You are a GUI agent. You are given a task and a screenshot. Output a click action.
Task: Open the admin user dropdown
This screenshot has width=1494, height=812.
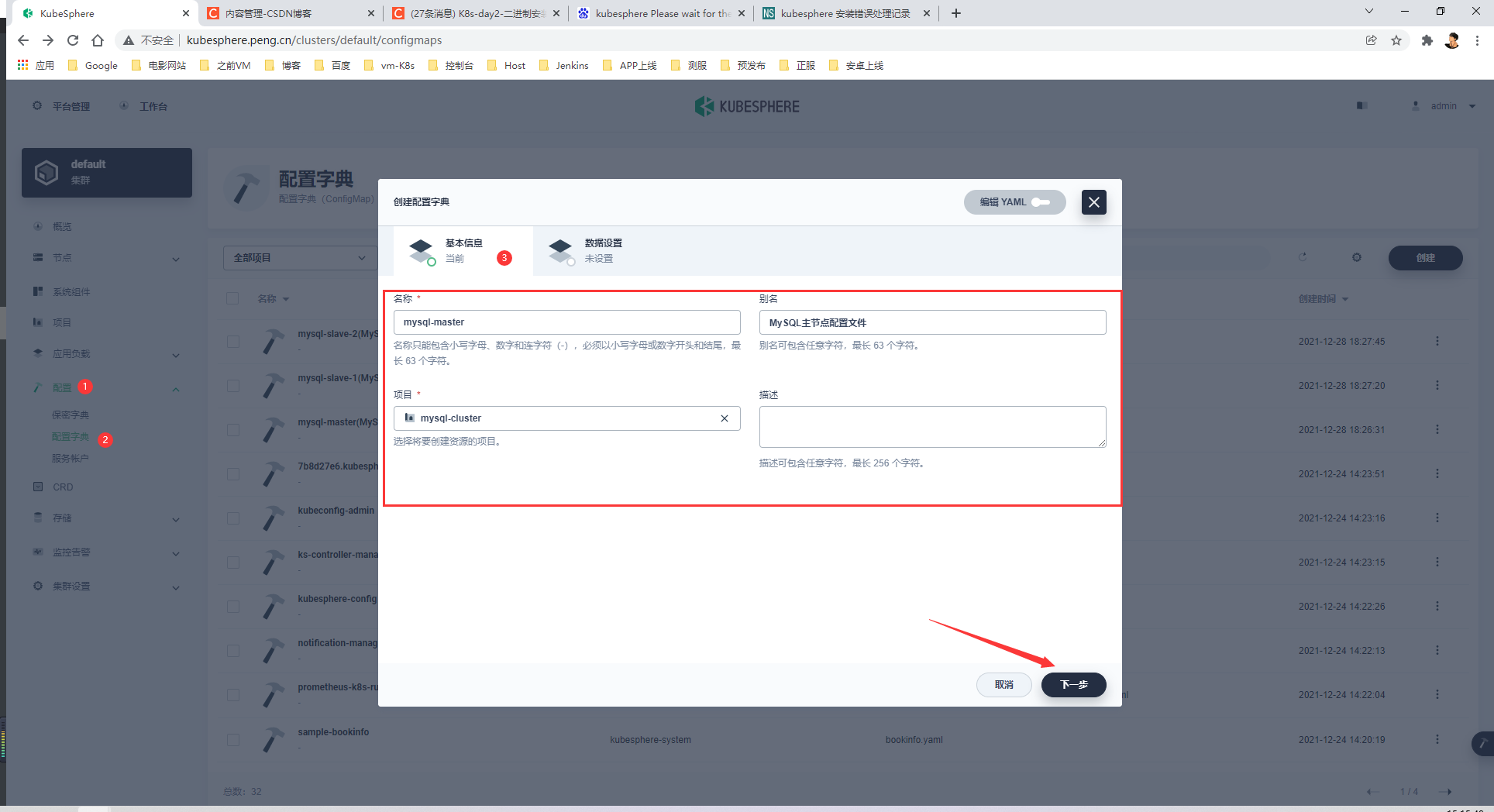coord(1444,106)
